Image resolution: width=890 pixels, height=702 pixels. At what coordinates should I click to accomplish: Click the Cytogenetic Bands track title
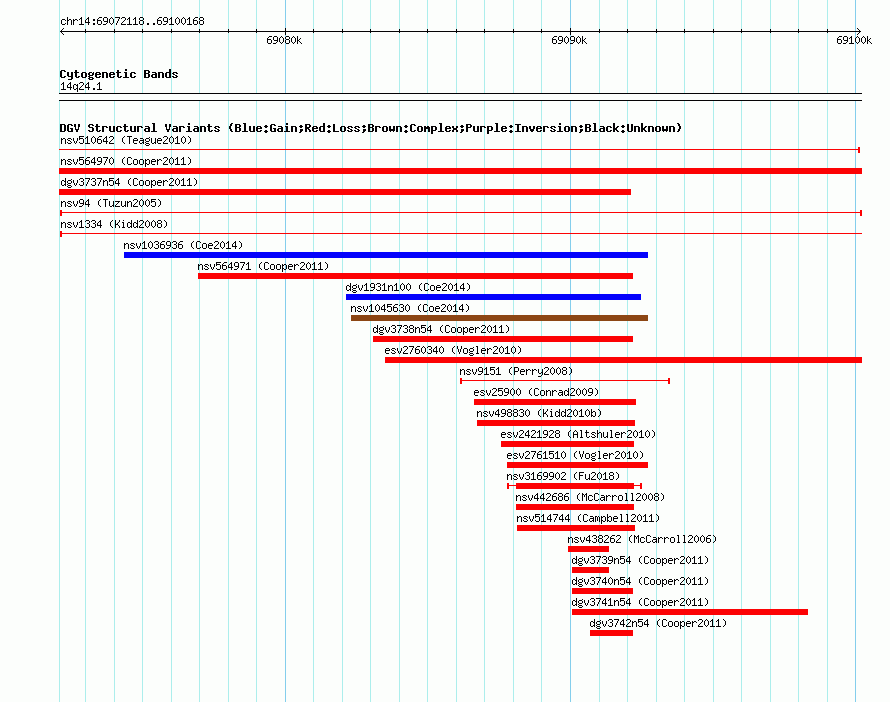coord(119,74)
